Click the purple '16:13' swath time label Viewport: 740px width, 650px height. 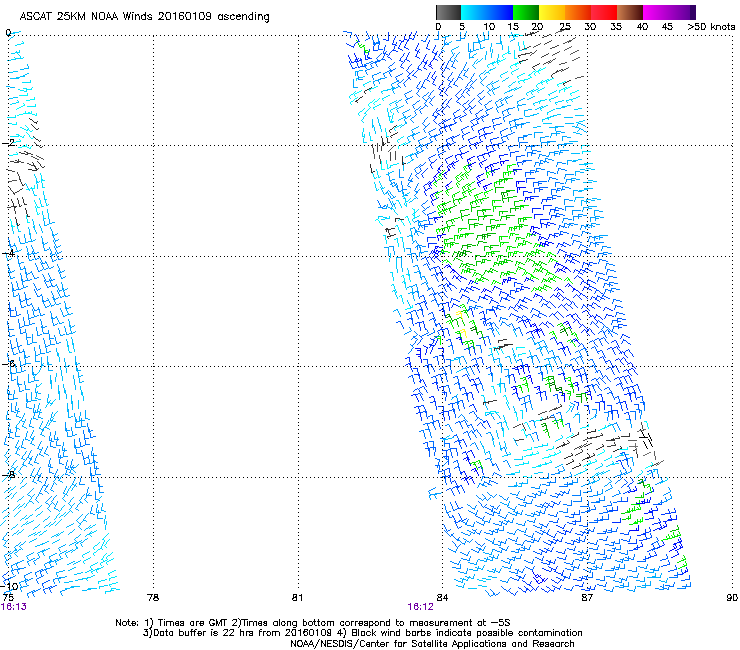tap(14, 607)
